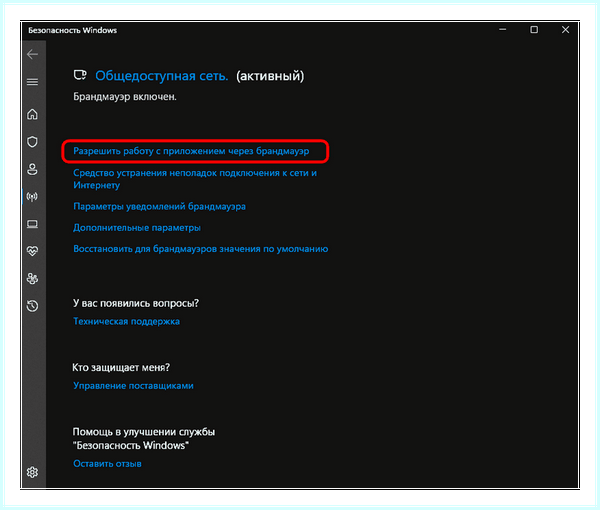Open App & browser control icon

point(33,224)
